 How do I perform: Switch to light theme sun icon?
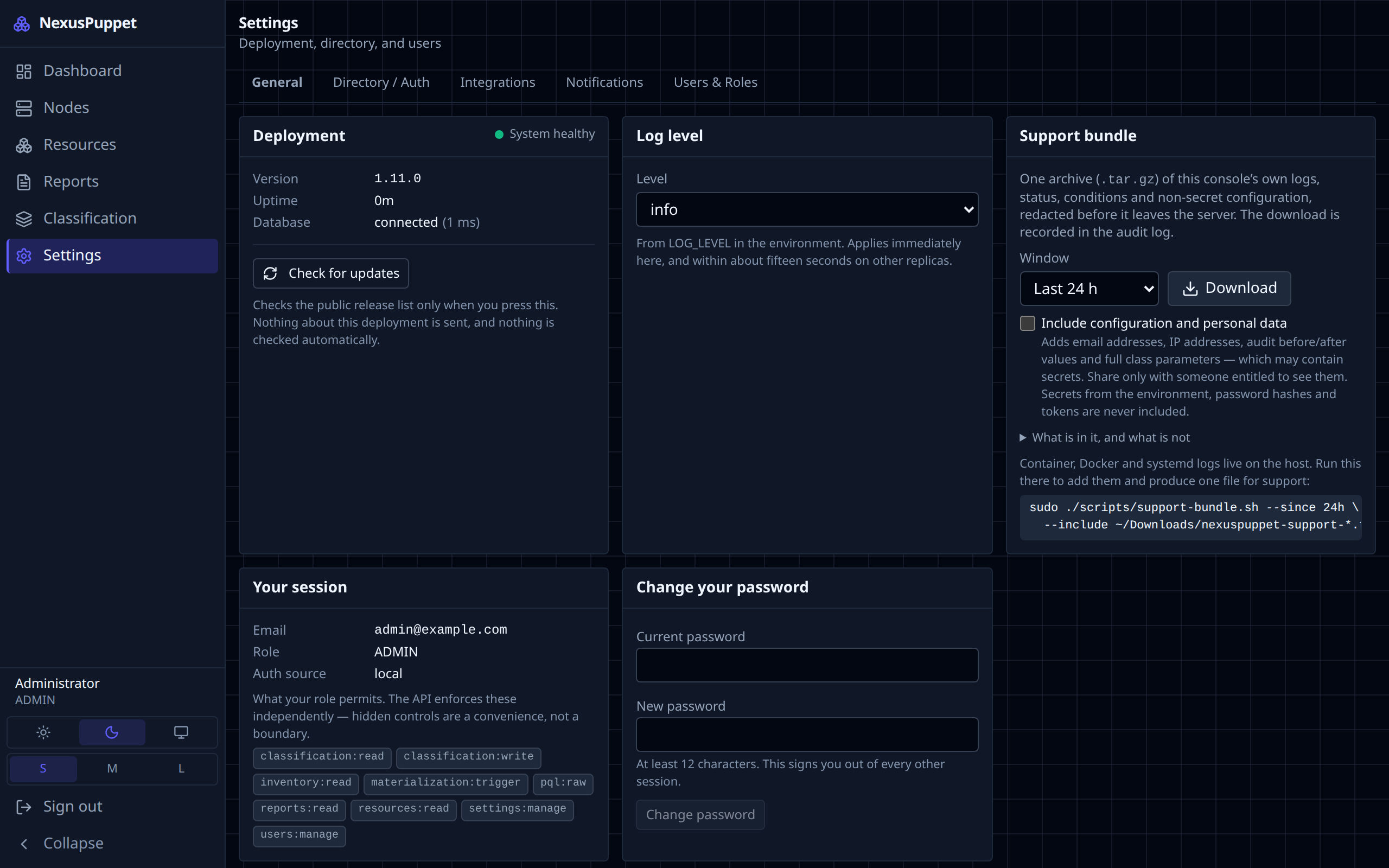43,732
